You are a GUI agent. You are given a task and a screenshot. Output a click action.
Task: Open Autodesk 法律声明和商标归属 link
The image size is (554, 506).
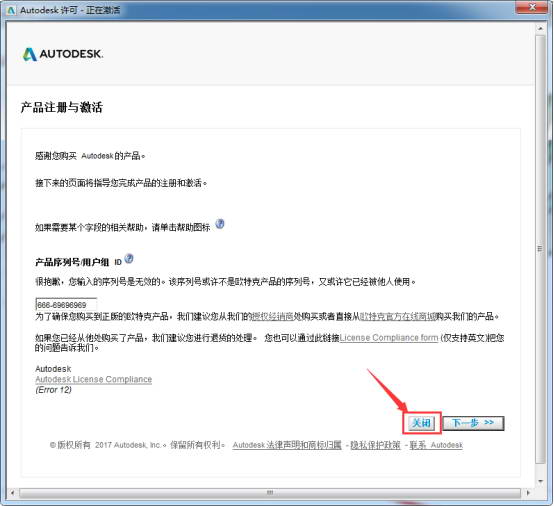coord(287,445)
